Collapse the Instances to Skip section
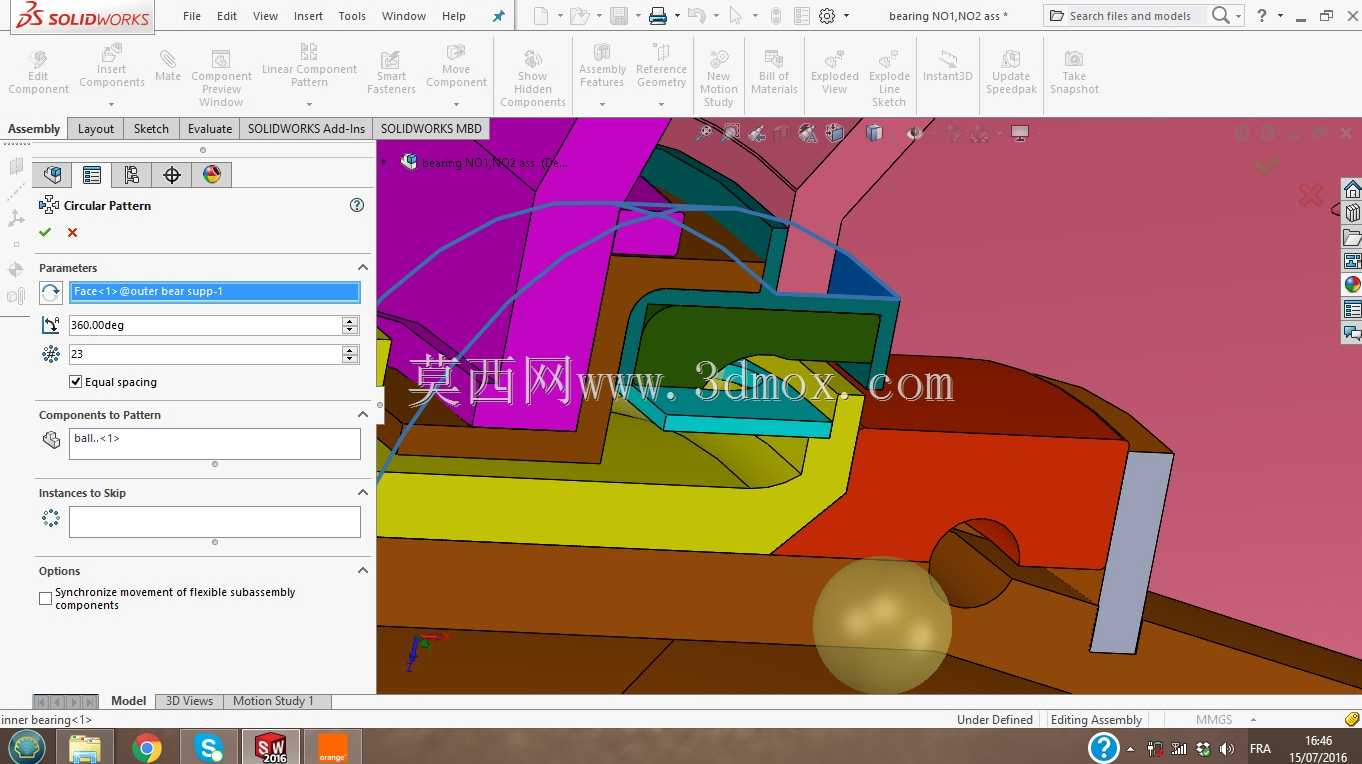Image resolution: width=1362 pixels, height=764 pixels. (363, 493)
